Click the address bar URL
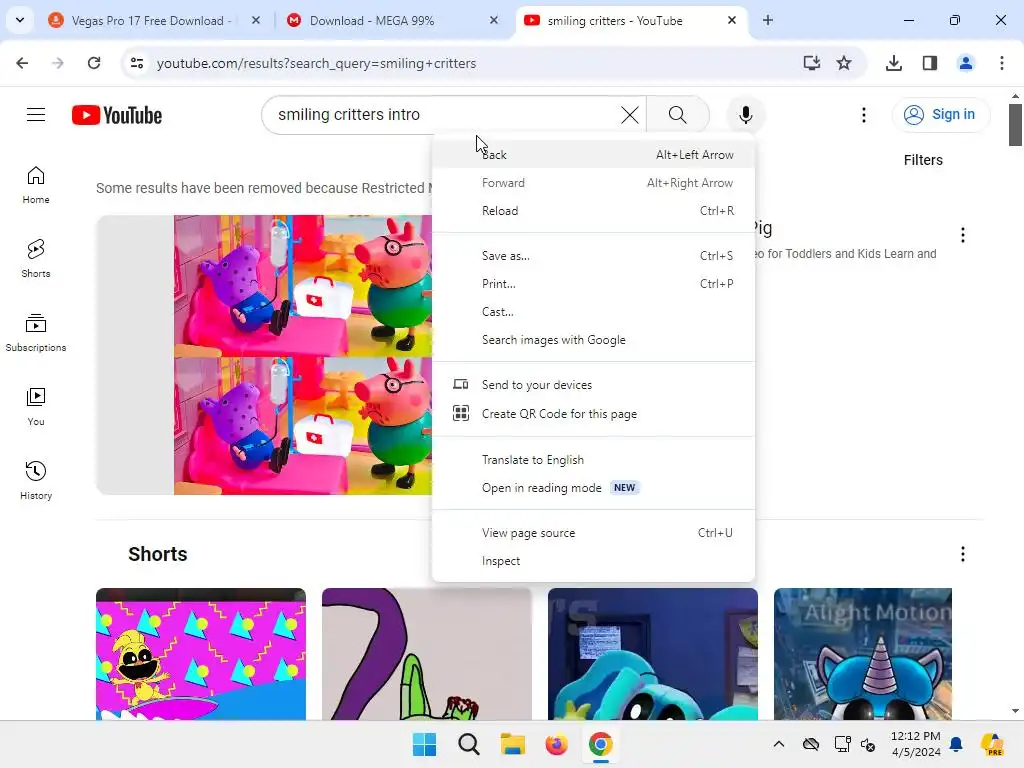This screenshot has height=768, width=1024. pos(316,63)
